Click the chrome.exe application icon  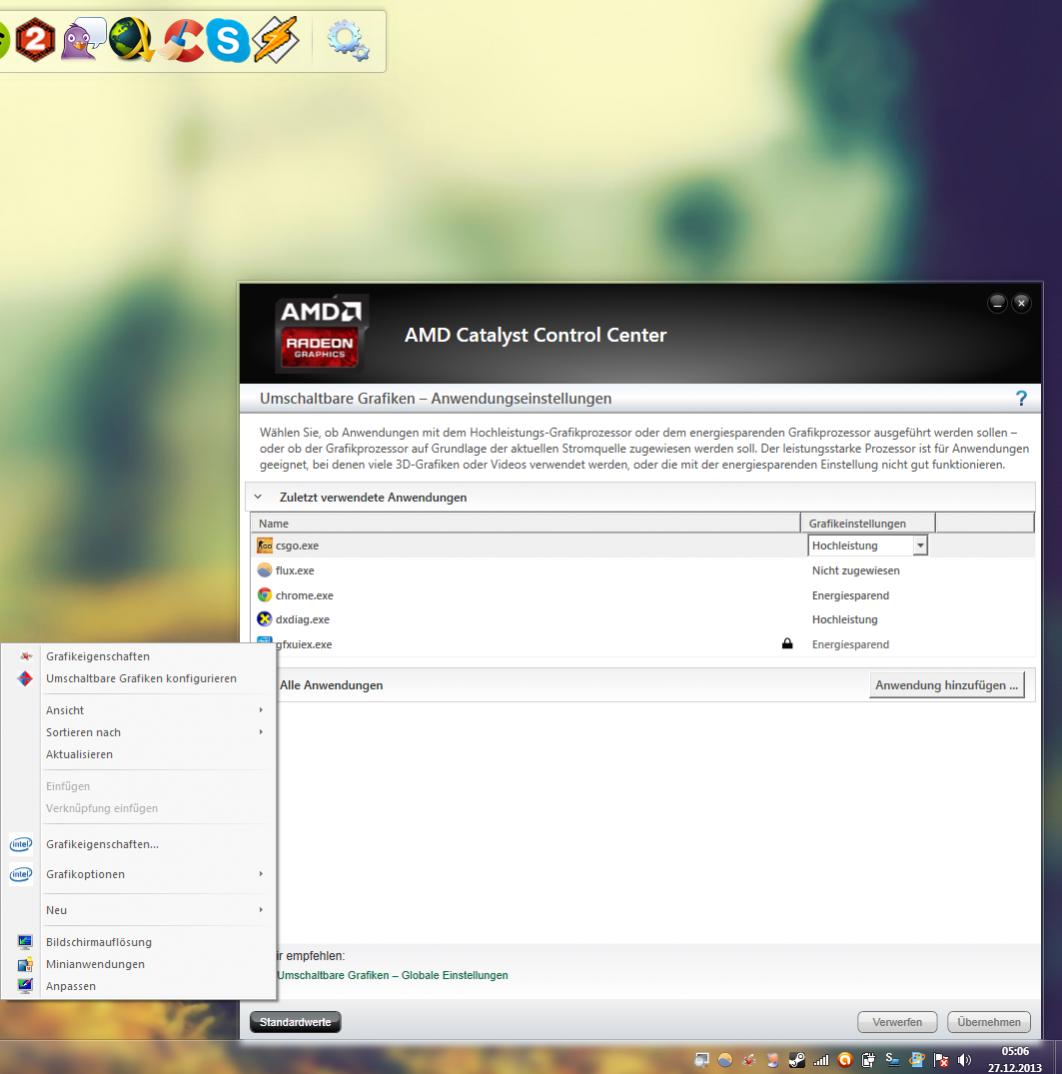tap(264, 595)
